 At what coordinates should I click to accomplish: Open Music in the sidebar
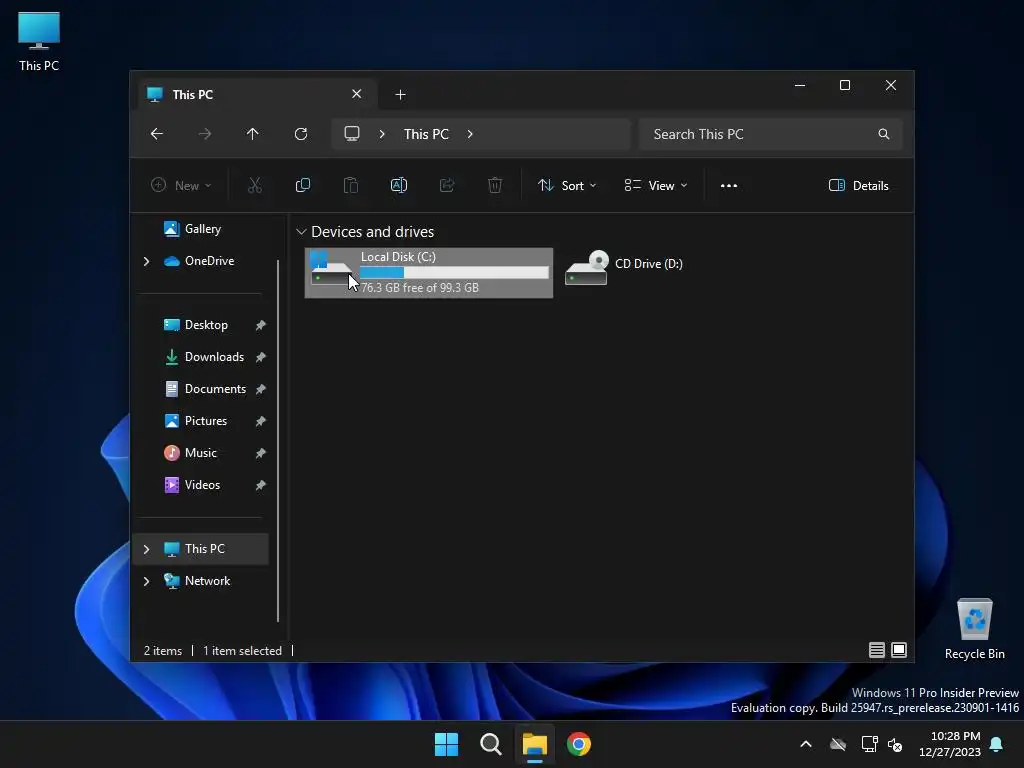[200, 453]
